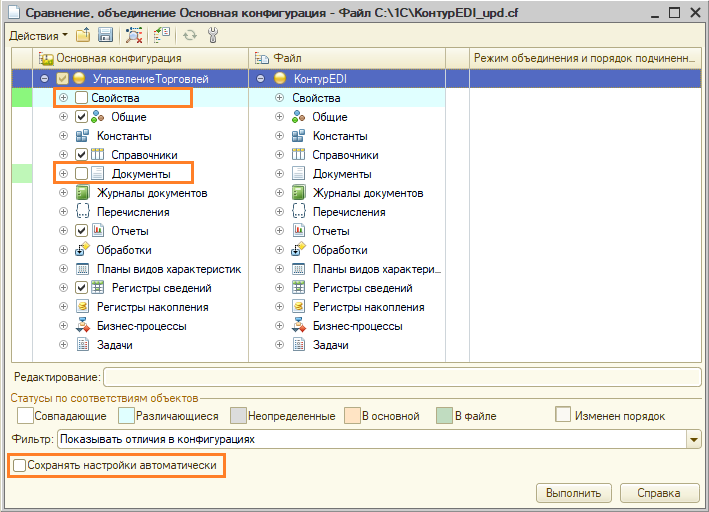The image size is (709, 512).
Task: Click the Журналы документов icon in main configuration
Action: coord(82,193)
